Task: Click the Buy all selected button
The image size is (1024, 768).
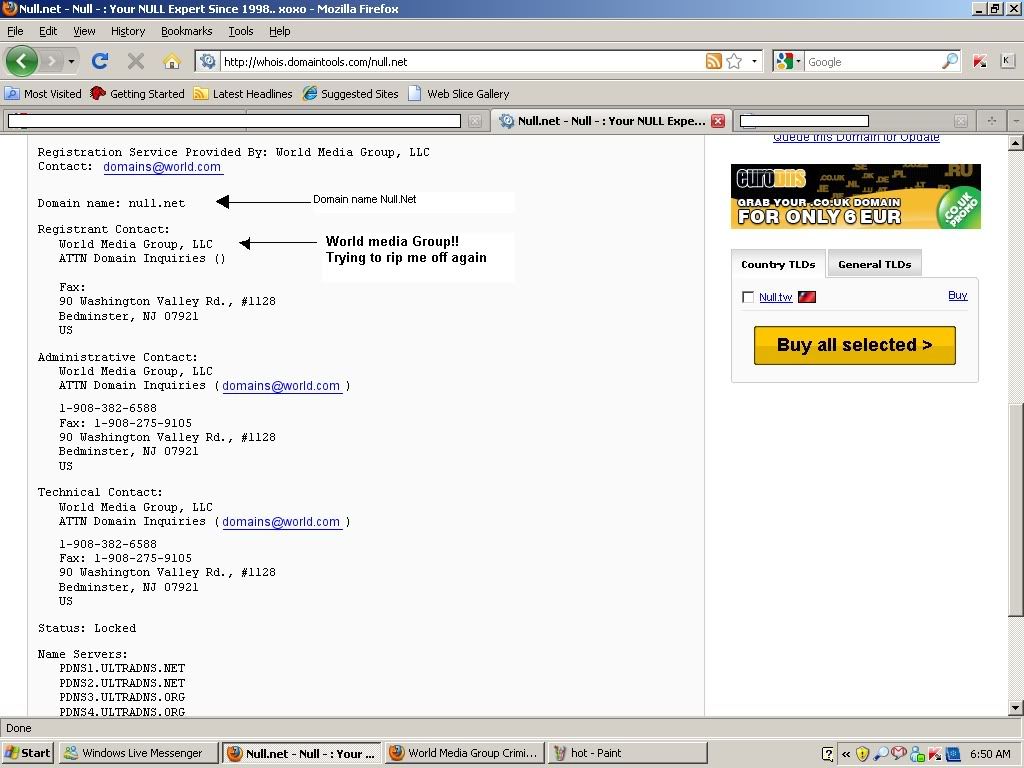Action: point(854,345)
